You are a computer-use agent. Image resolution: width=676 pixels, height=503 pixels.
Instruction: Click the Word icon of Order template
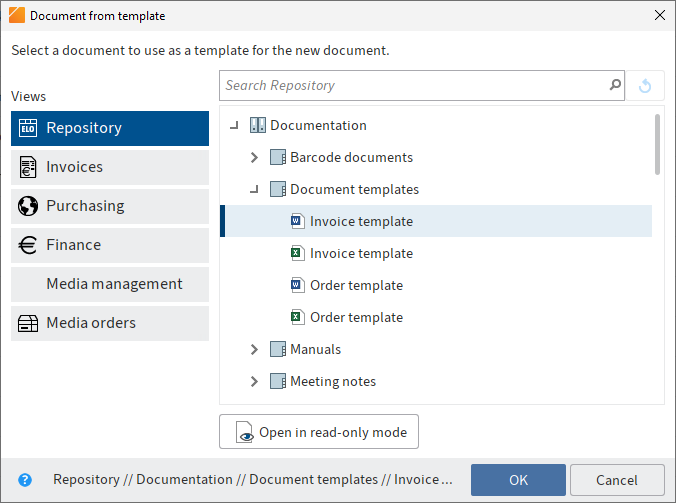pos(297,285)
